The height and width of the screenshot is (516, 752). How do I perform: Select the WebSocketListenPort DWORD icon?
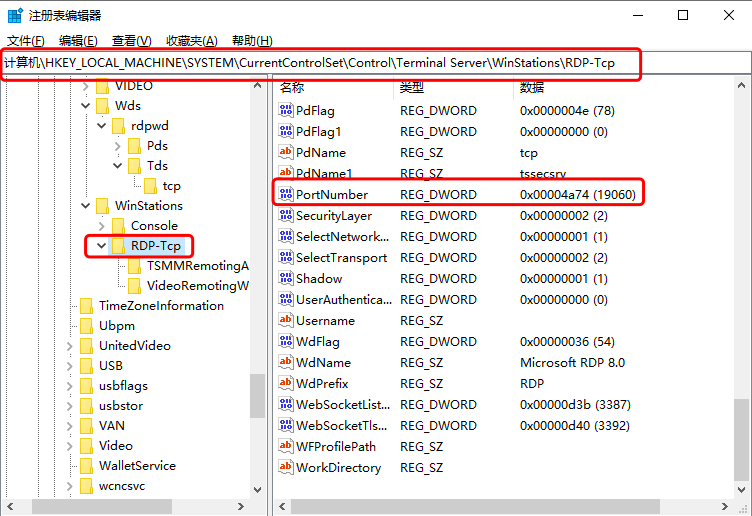(x=286, y=404)
